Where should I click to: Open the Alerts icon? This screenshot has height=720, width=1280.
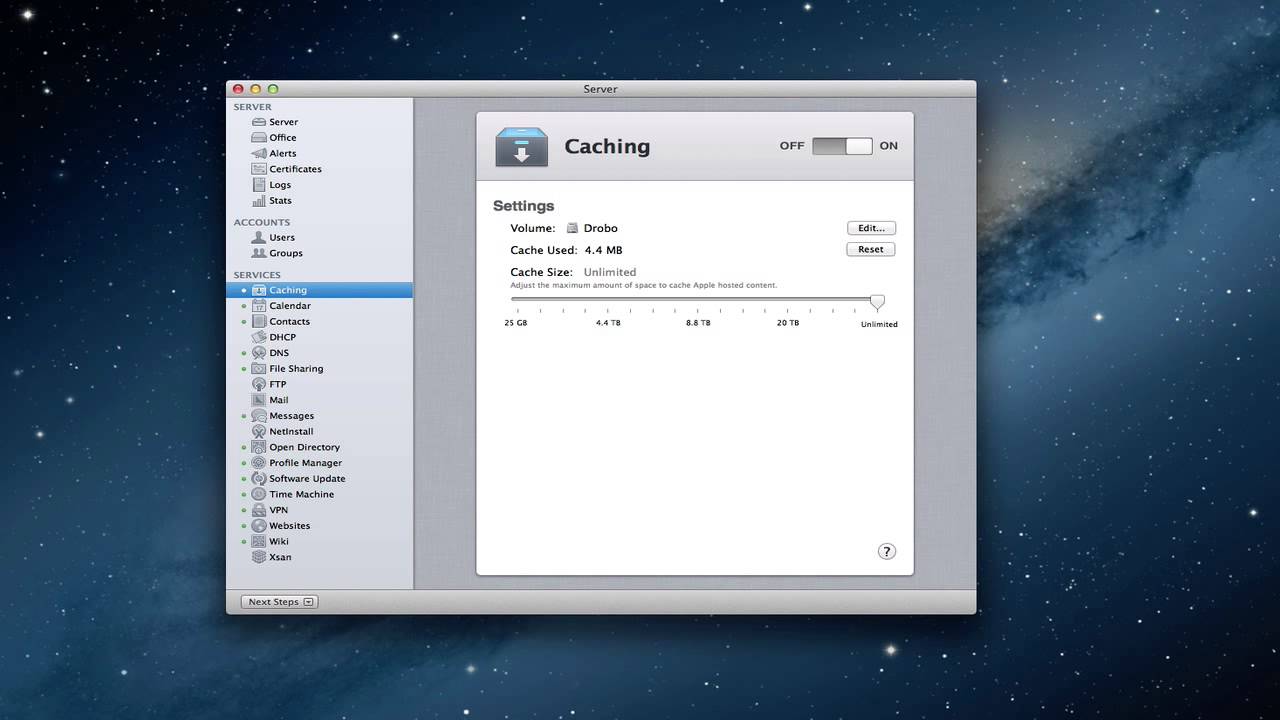tap(259, 153)
